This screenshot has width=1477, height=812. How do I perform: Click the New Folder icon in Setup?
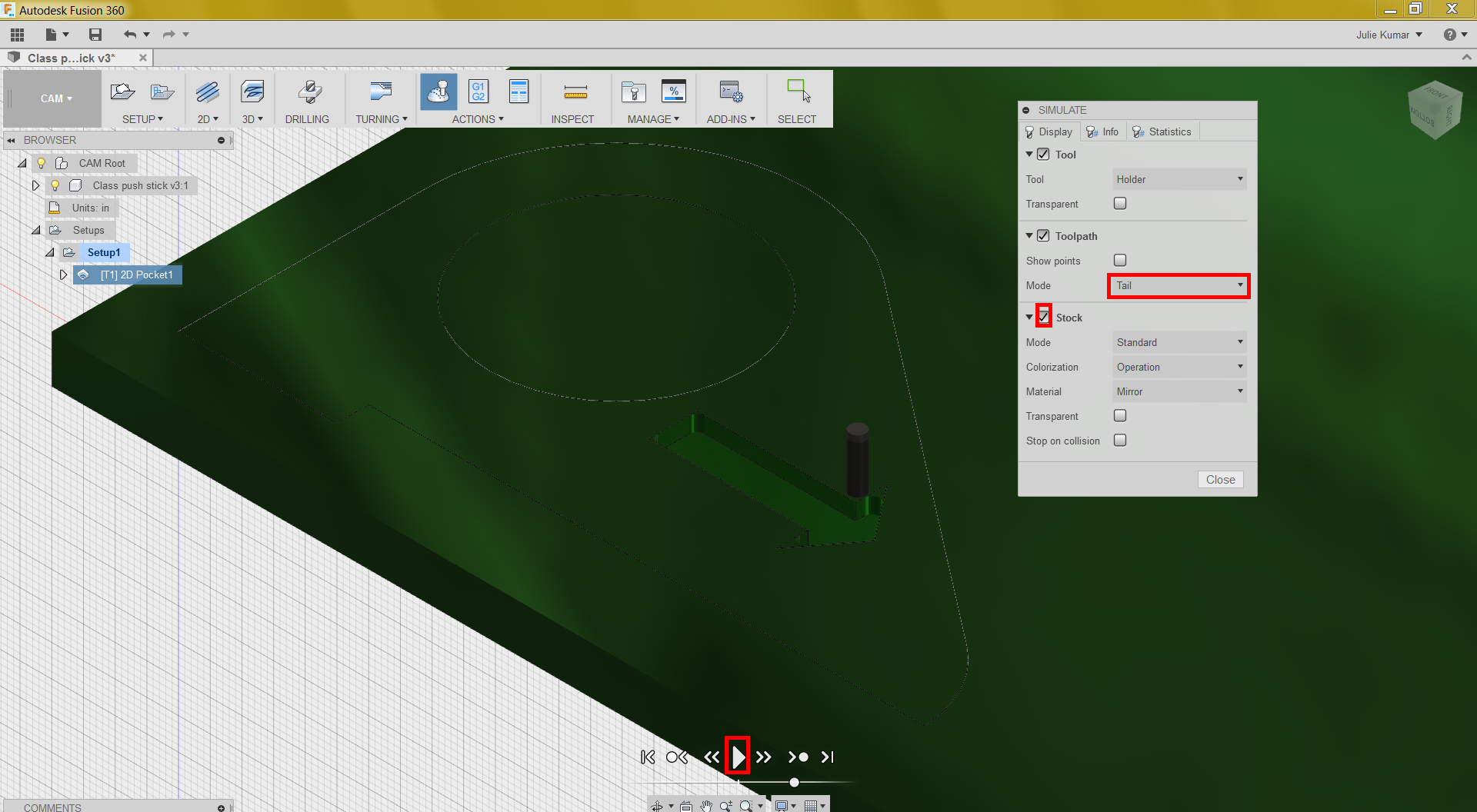(x=162, y=92)
